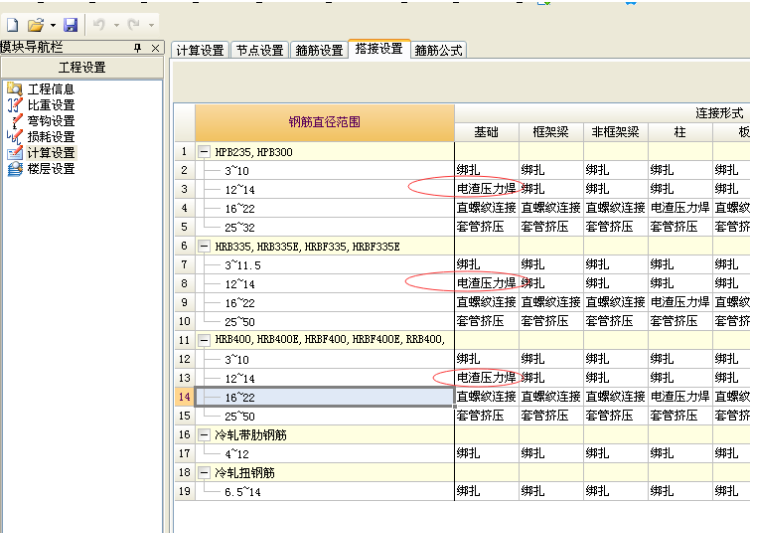The width and height of the screenshot is (771, 533).
Task: Collapse the HRB400, HRB400E group
Action: coord(204,340)
